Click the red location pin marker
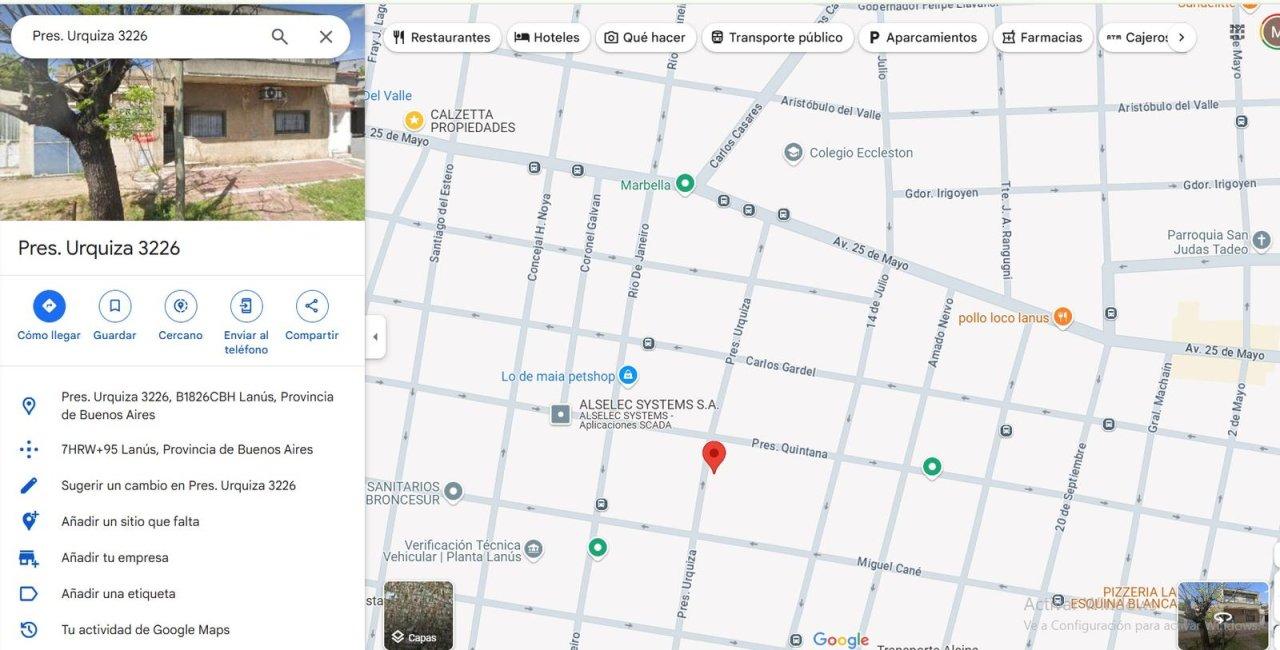The width and height of the screenshot is (1280, 650). (714, 456)
